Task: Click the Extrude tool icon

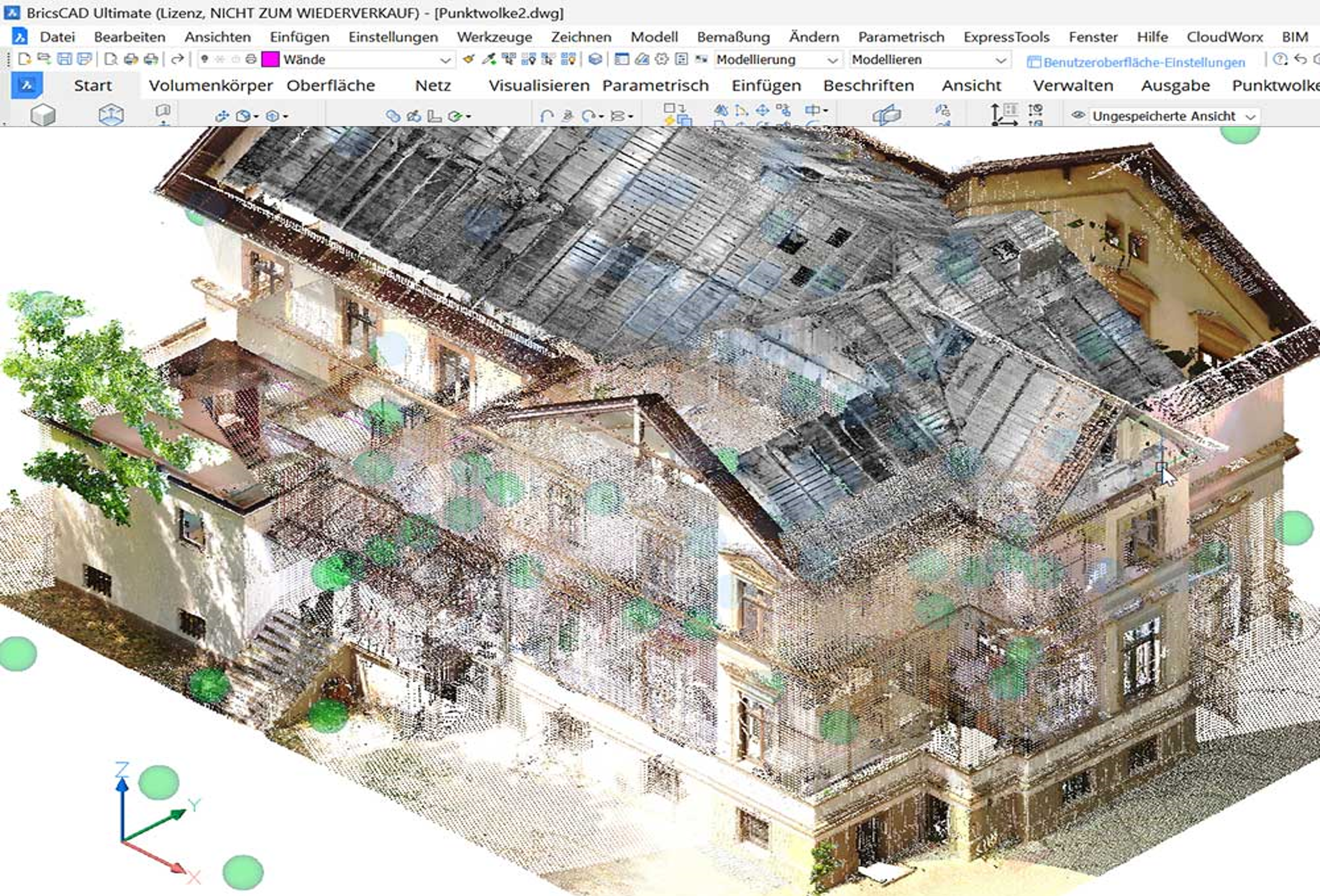Action: 111,115
